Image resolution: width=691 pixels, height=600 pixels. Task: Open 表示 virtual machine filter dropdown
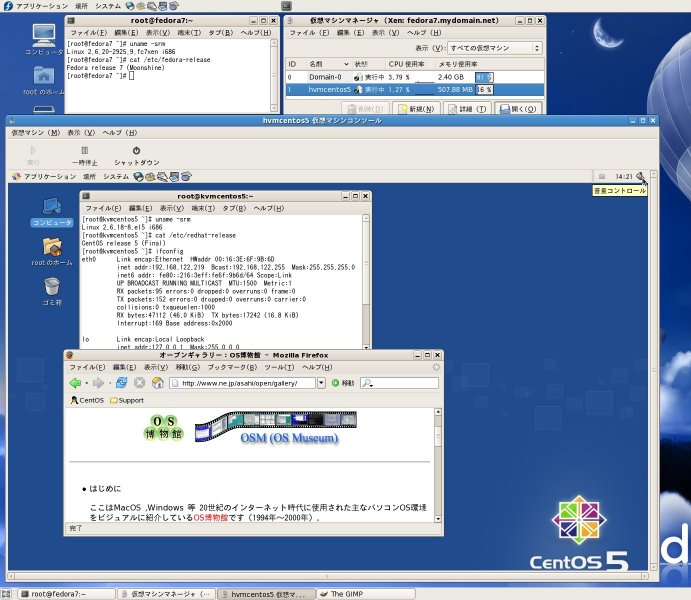494,48
